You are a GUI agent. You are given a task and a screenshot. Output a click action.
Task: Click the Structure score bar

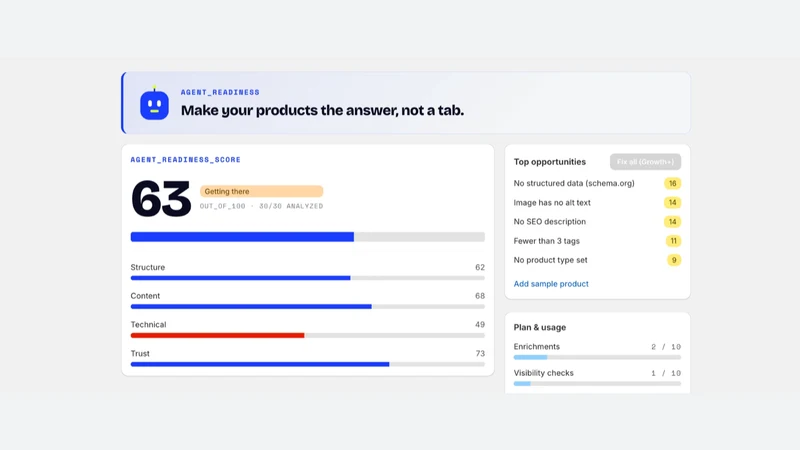click(308, 278)
